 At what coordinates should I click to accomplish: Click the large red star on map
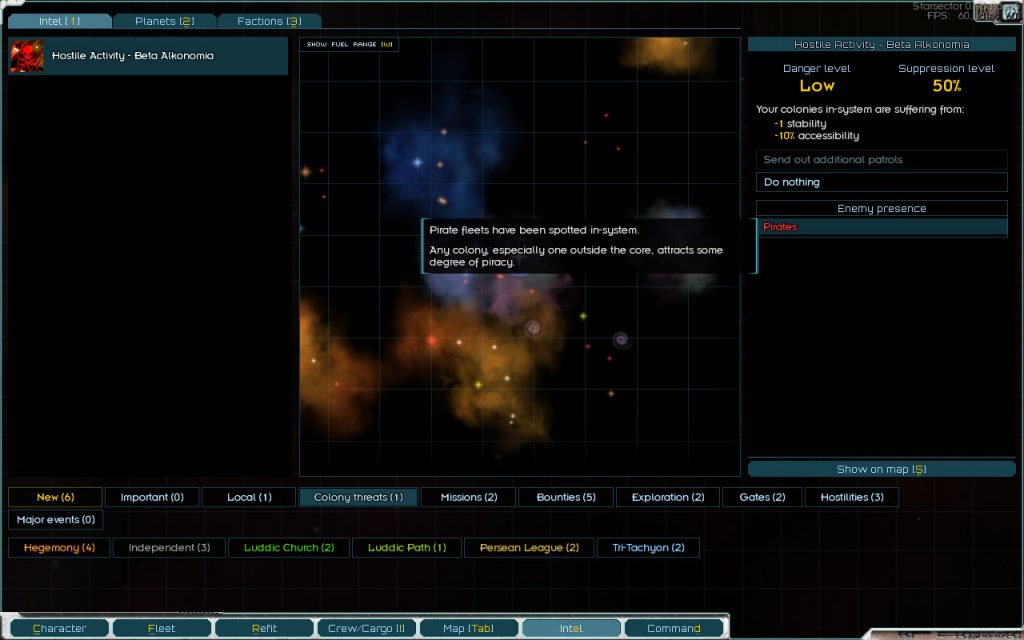tap(432, 341)
